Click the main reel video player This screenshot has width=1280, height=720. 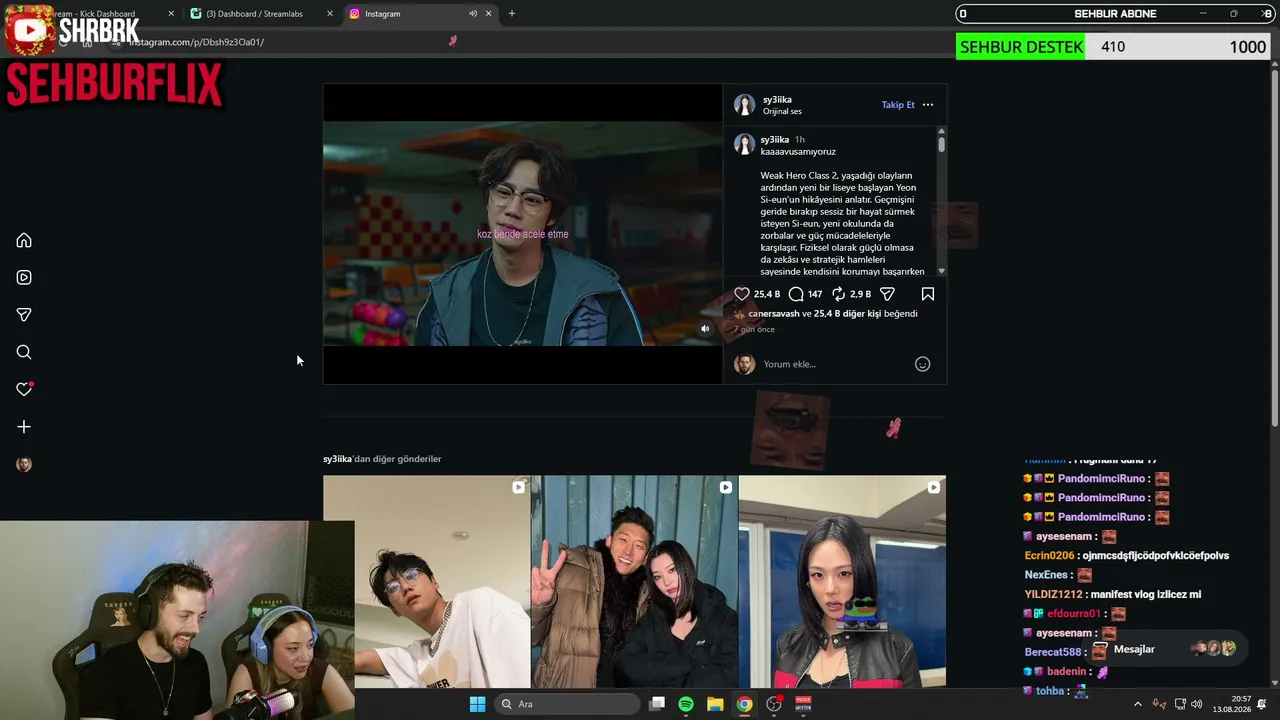522,234
